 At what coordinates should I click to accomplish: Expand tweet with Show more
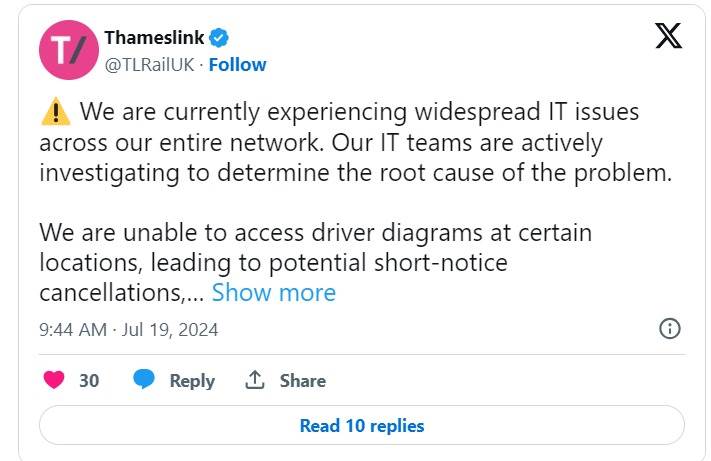273,293
